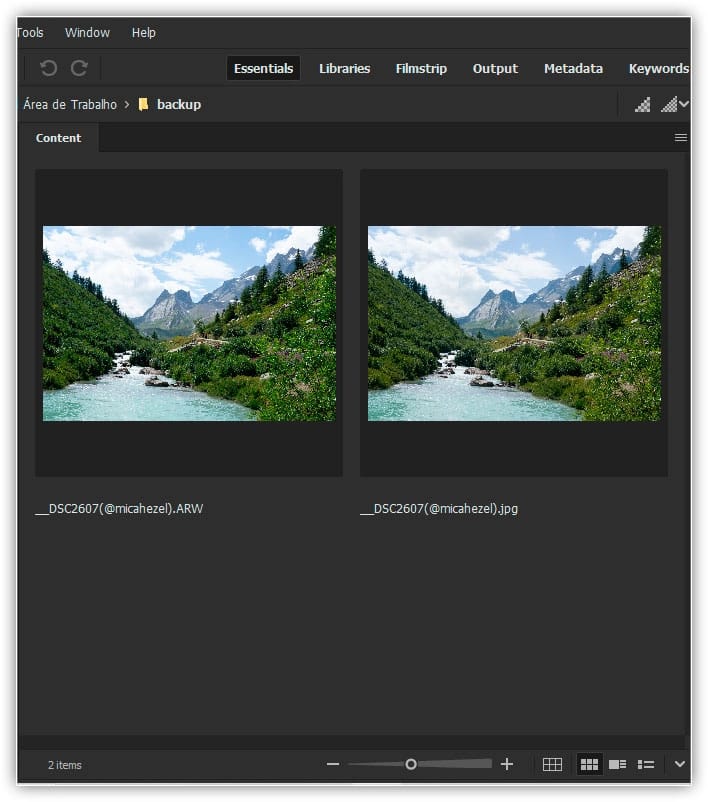Open the Content panel flyout menu
The image size is (708, 802).
(680, 138)
